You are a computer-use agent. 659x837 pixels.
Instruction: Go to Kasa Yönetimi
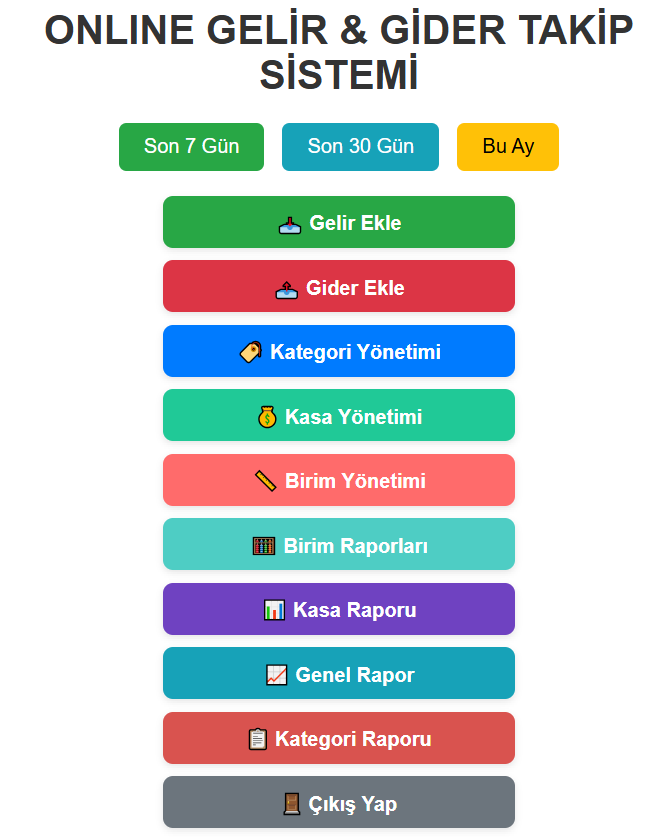pyautogui.click(x=353, y=417)
